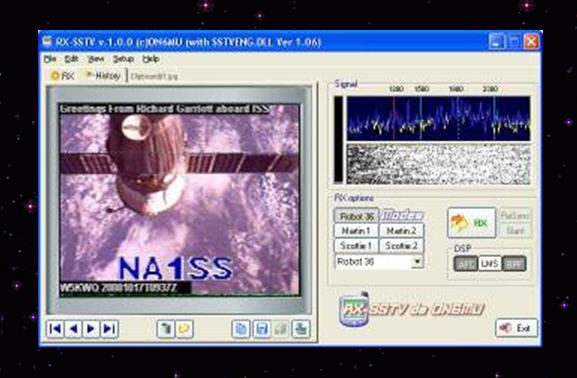This screenshot has height=378, width=577.
Task: Toggle the AFC DSP button
Action: click(466, 264)
